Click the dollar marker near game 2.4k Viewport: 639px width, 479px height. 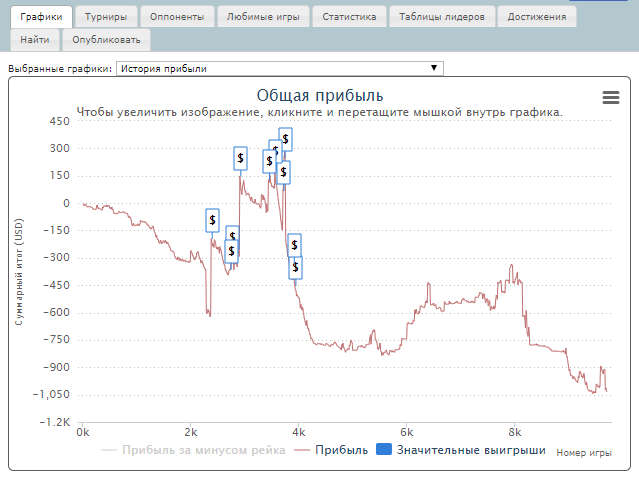click(212, 221)
